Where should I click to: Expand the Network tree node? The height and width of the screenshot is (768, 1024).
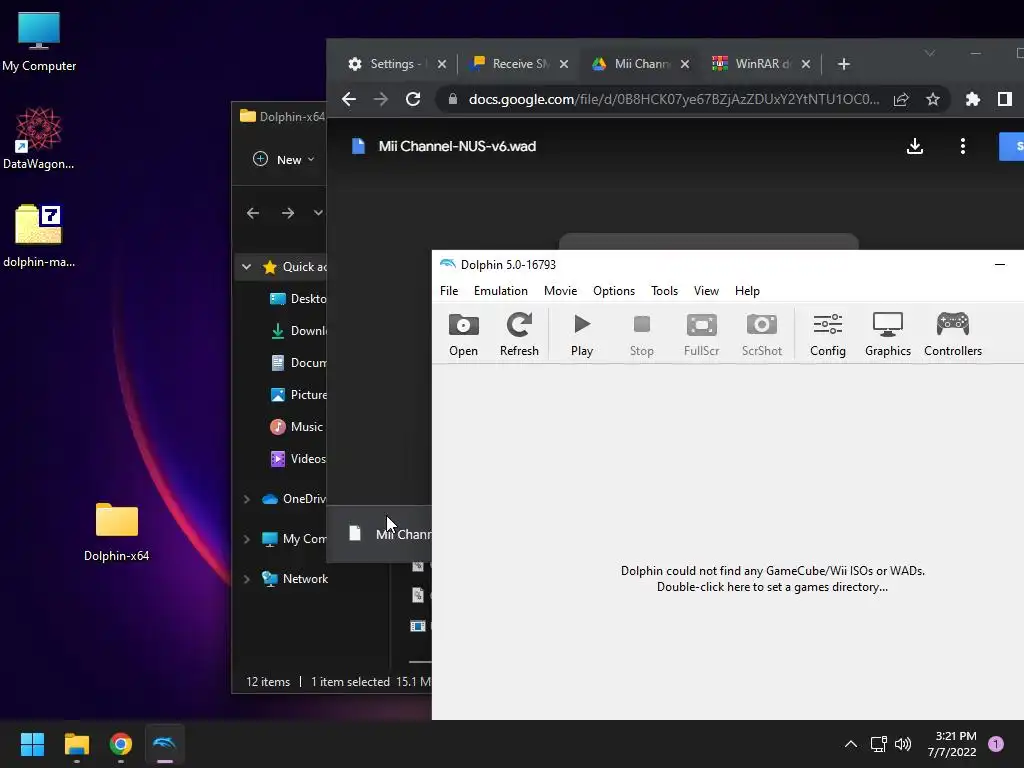pyautogui.click(x=246, y=579)
